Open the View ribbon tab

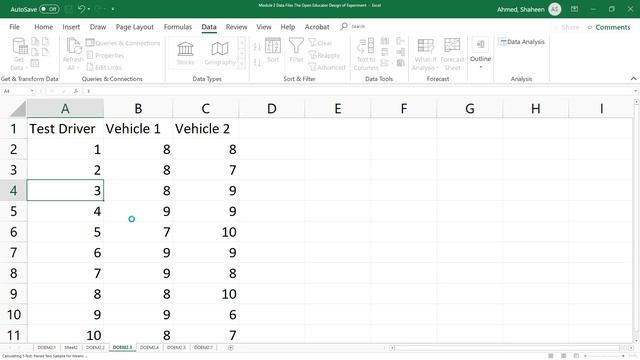pyautogui.click(x=264, y=27)
